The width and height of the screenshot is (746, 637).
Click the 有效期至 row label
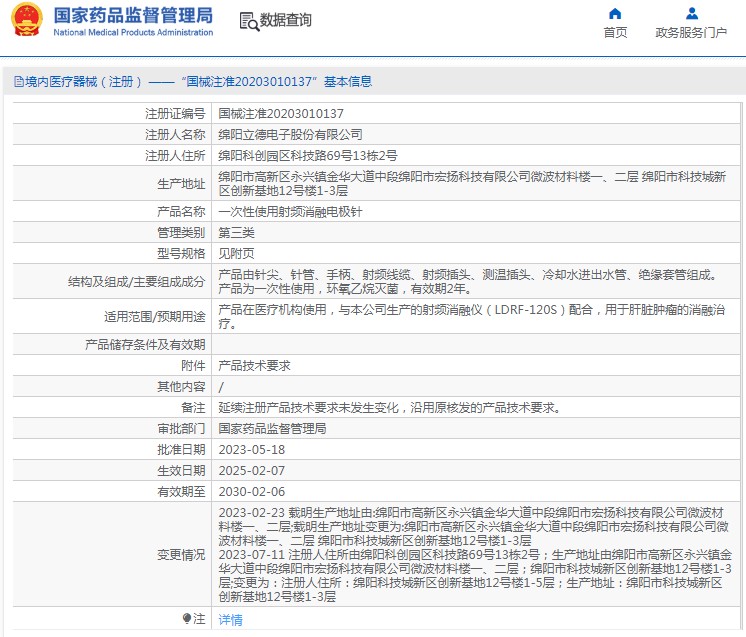pos(181,491)
